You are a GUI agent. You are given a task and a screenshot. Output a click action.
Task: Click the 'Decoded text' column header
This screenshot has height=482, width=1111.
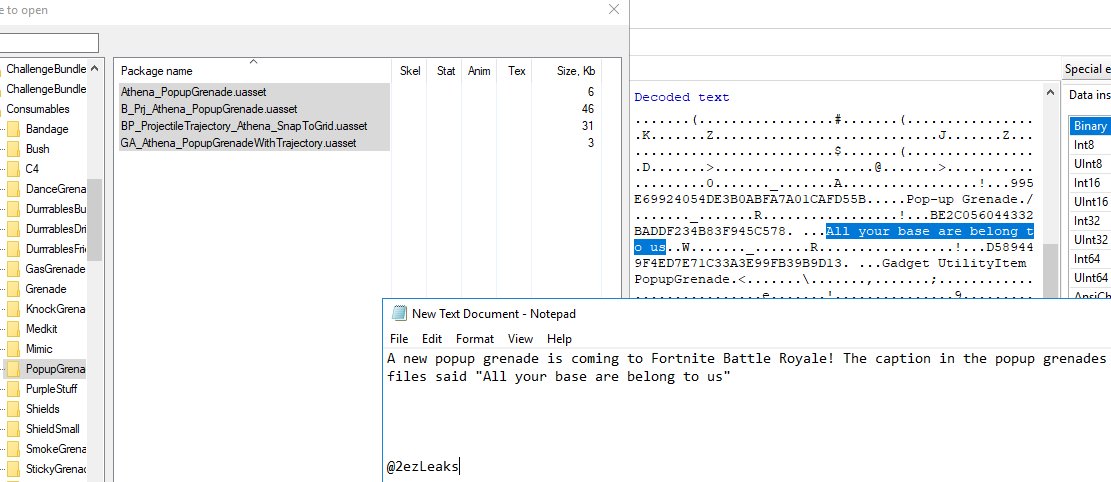[x=682, y=97]
